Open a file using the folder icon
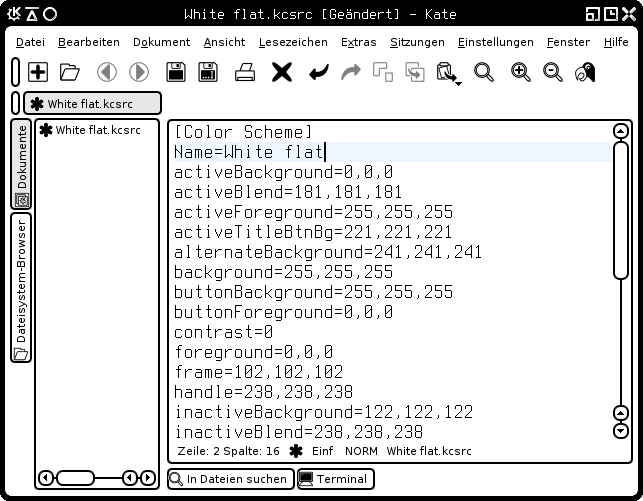The height and width of the screenshot is (501, 643). coord(69,73)
